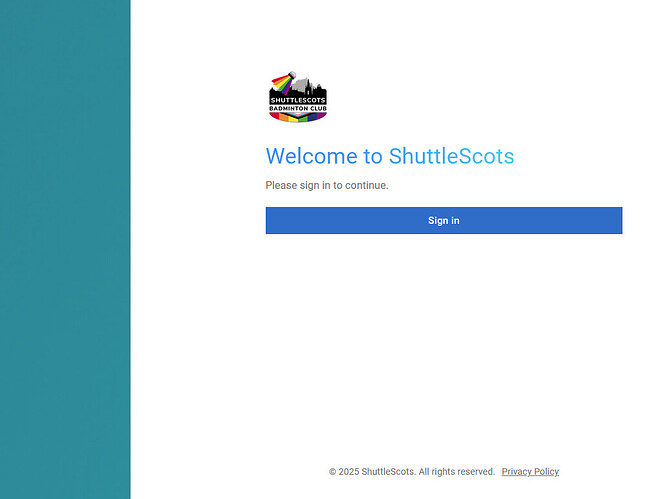The width and height of the screenshot is (671, 499).
Task: Click the 'Please sign in to continue.' text
Action: pos(327,185)
